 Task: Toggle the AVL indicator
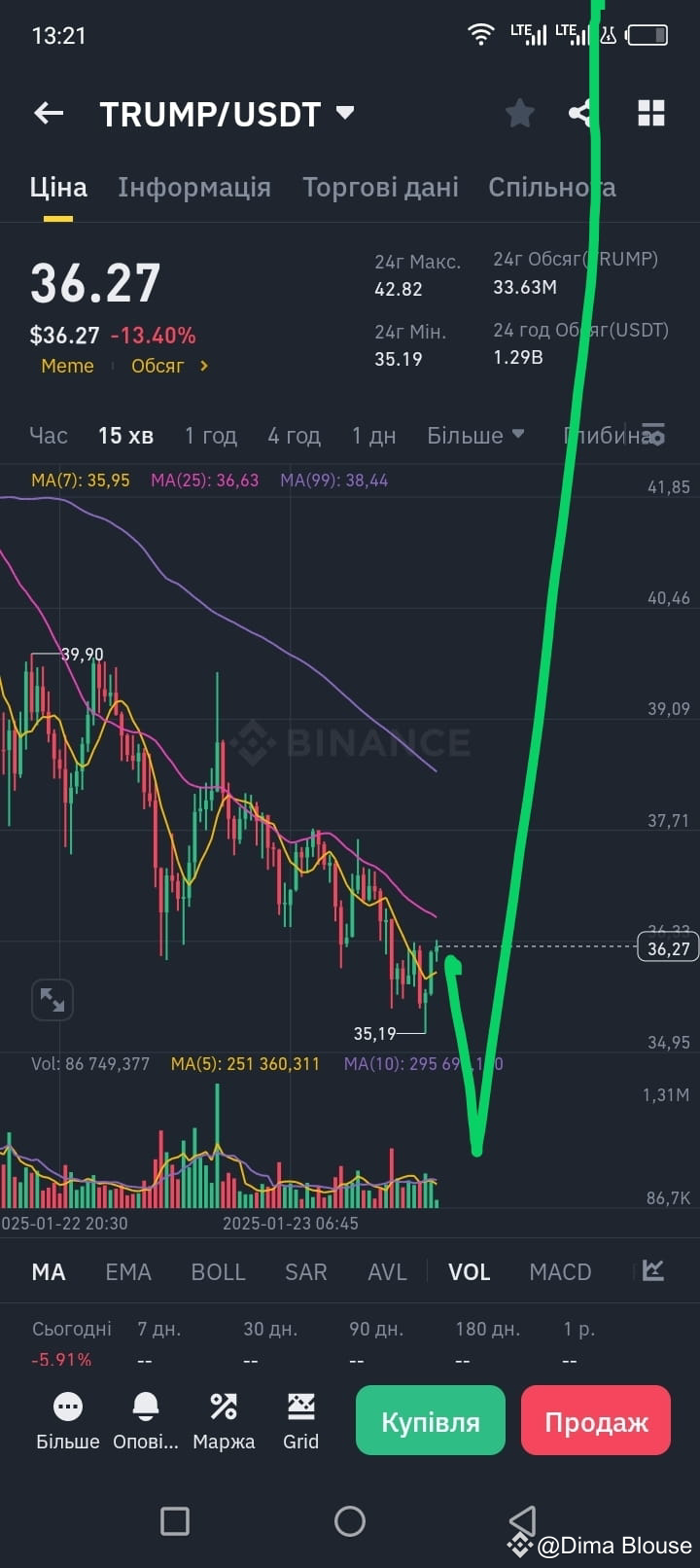(387, 1271)
